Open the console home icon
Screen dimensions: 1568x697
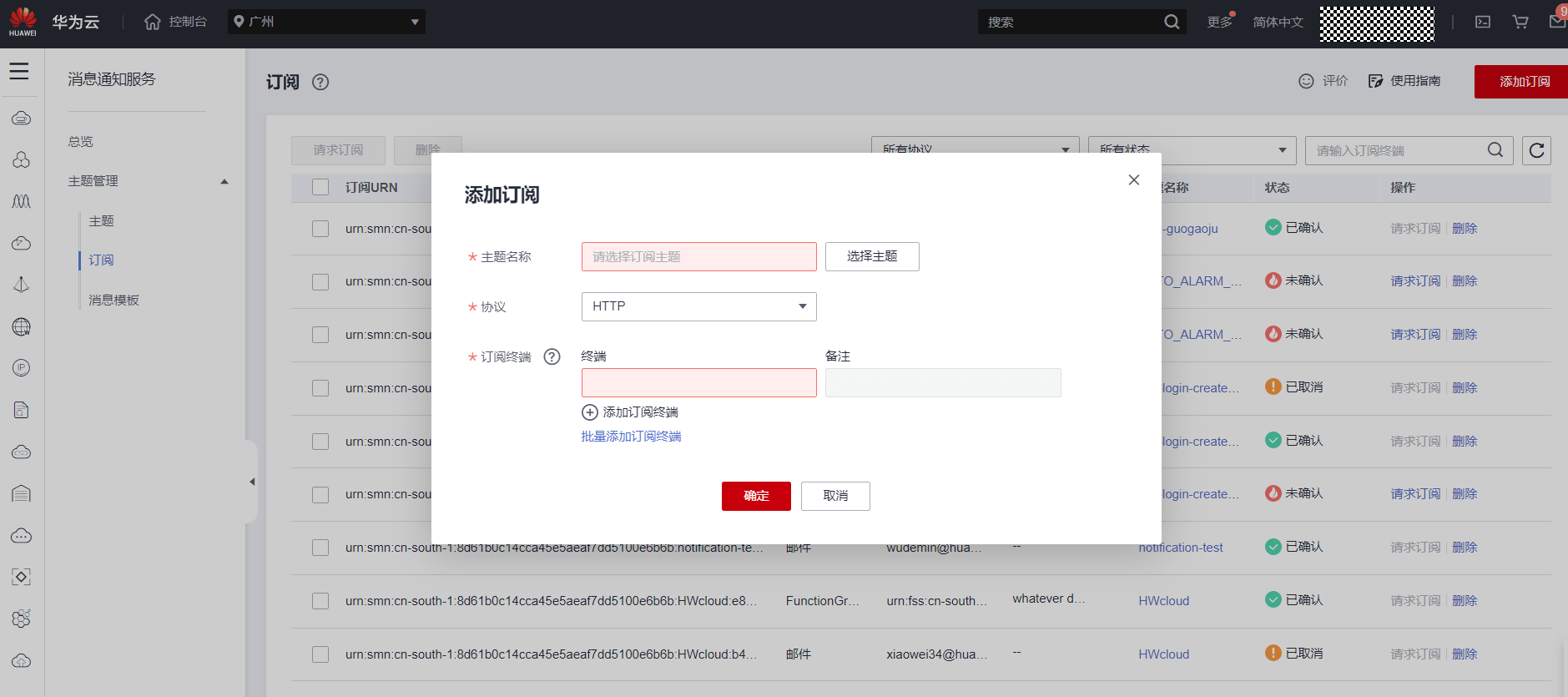[x=152, y=22]
